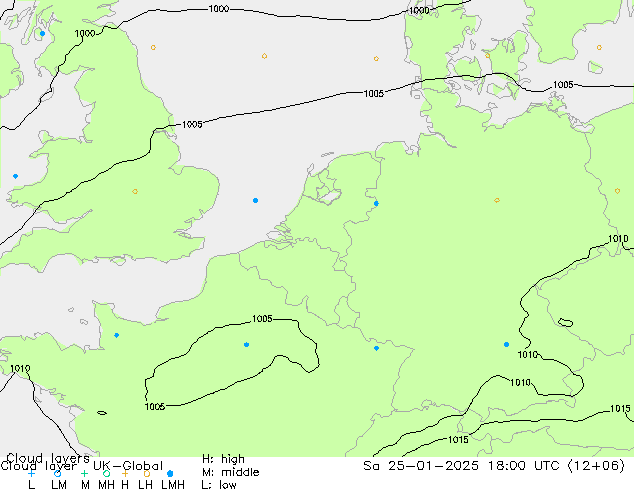Click the 1005 label on the east England coast
Image resolution: width=634 pixels, height=490 pixels.
pos(192,124)
